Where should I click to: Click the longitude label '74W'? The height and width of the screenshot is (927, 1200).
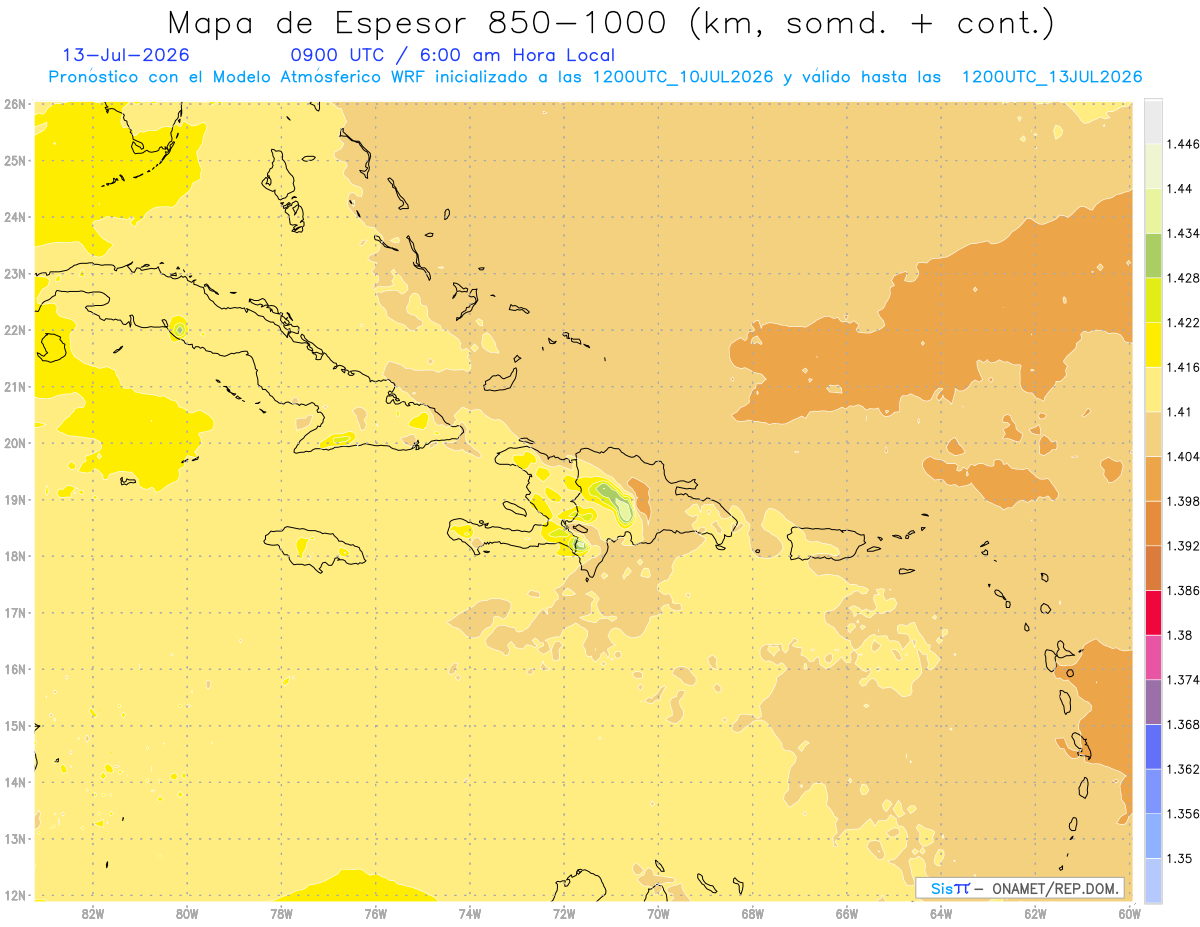(x=469, y=914)
